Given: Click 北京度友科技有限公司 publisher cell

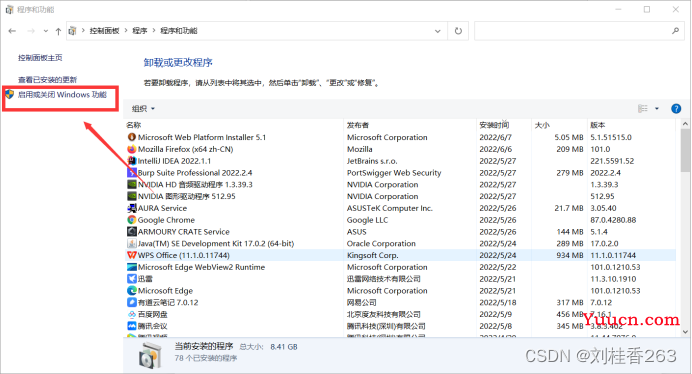Looking at the screenshot, I should pyautogui.click(x=384, y=314).
